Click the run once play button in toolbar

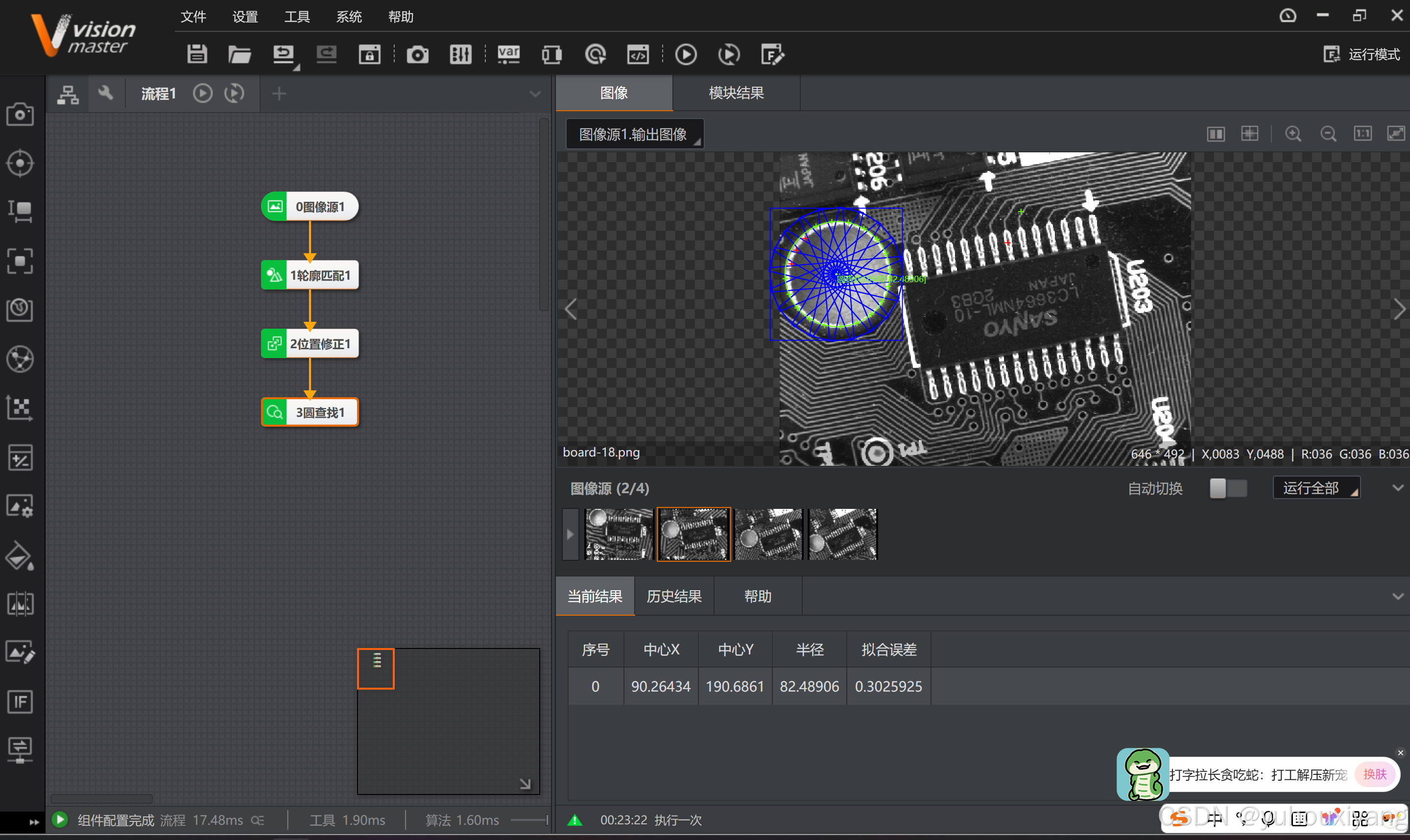[686, 54]
